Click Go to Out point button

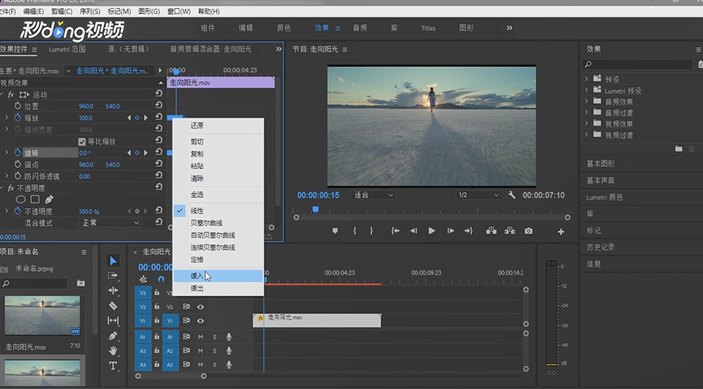469,231
